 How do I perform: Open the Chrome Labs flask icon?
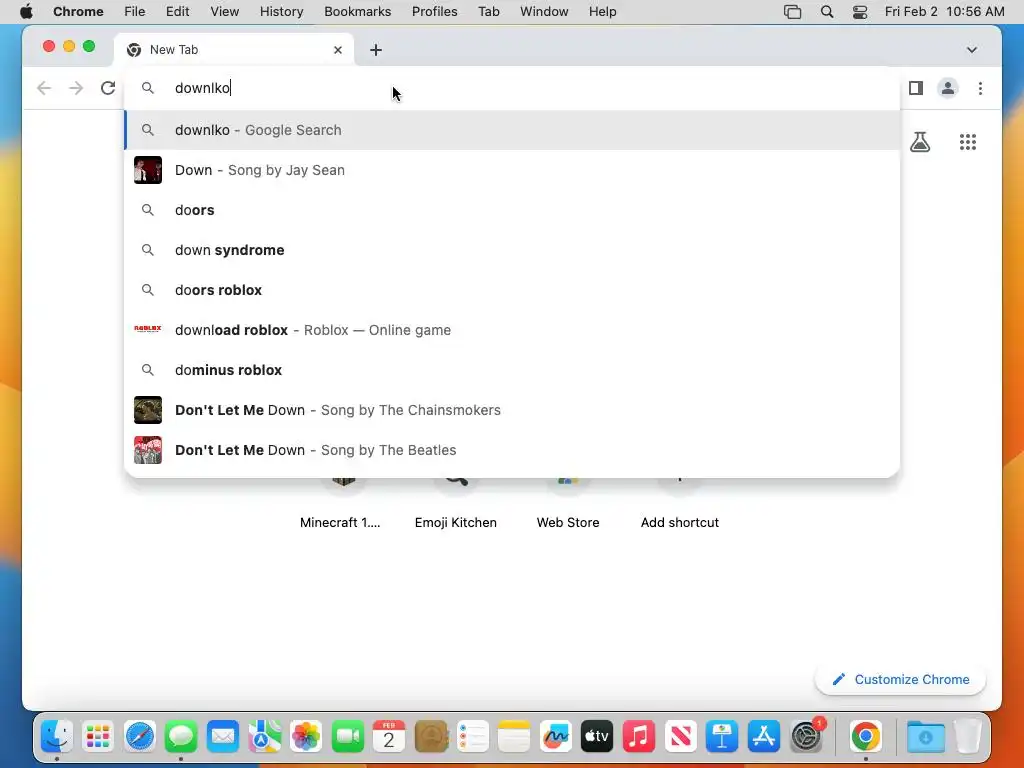tap(920, 142)
